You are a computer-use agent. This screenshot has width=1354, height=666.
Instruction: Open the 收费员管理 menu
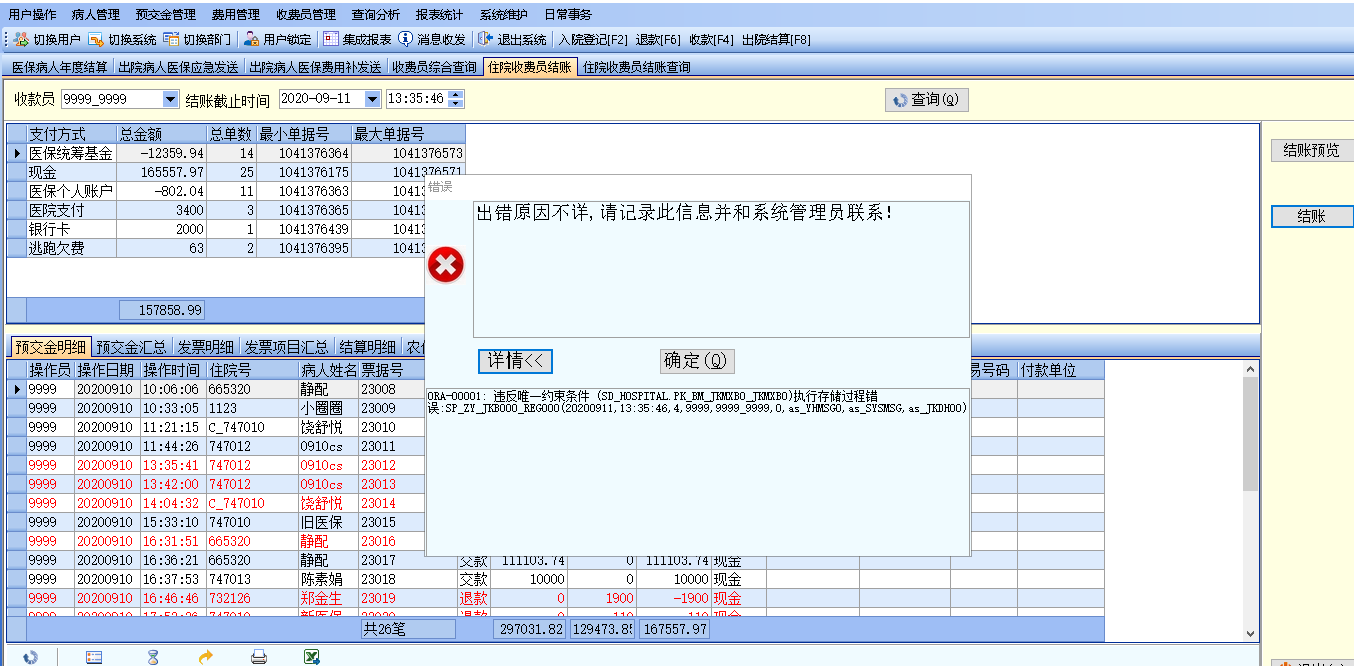pos(306,15)
